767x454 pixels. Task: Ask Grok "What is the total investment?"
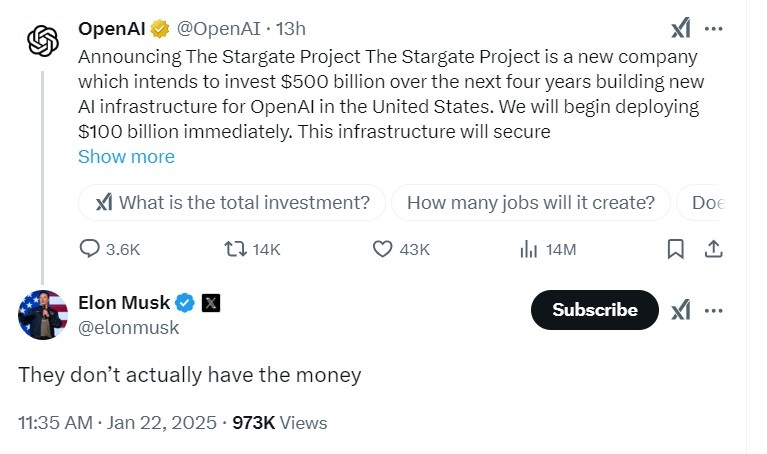pyautogui.click(x=232, y=202)
